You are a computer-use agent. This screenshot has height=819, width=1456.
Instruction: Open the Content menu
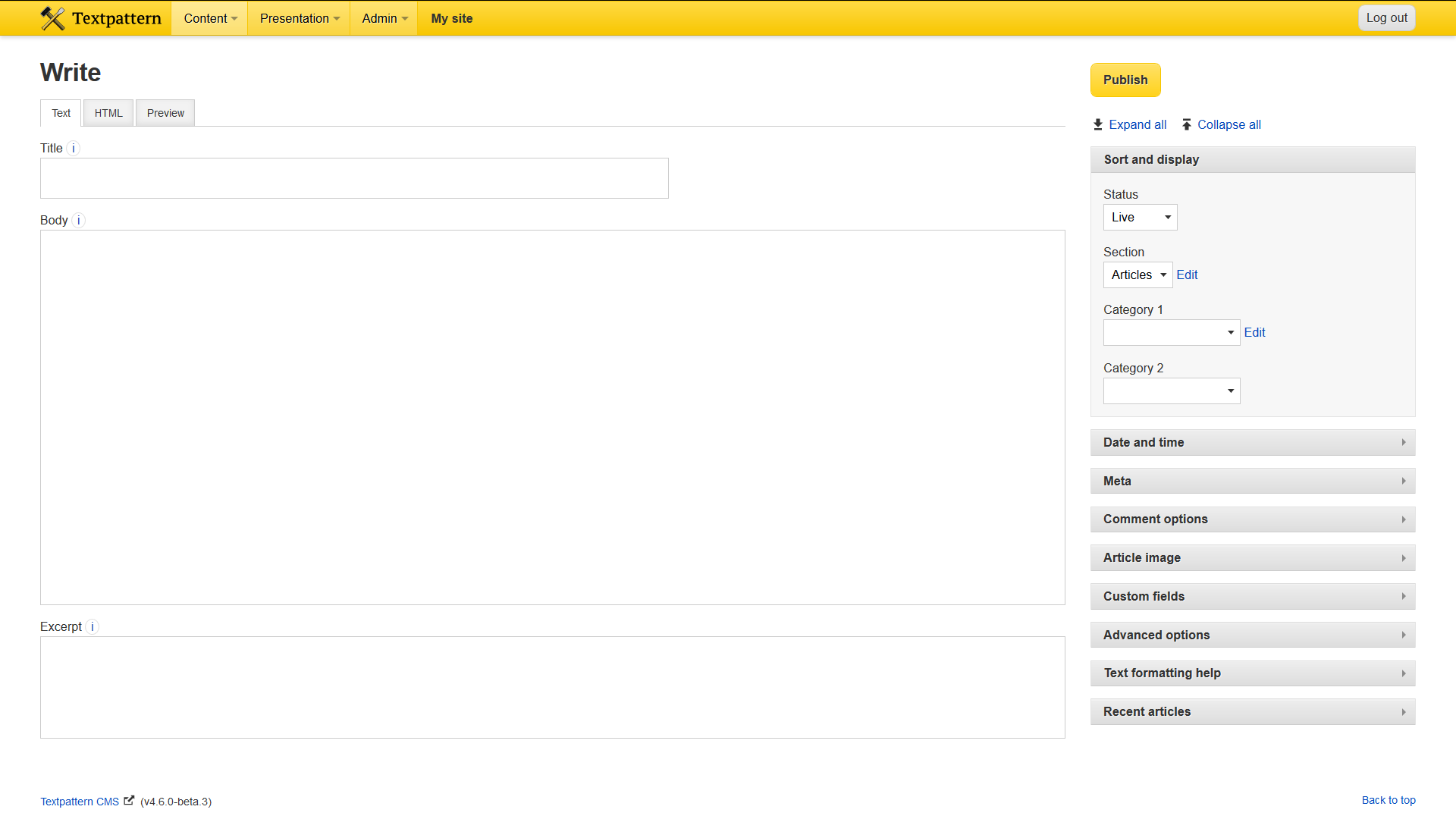pyautogui.click(x=210, y=18)
